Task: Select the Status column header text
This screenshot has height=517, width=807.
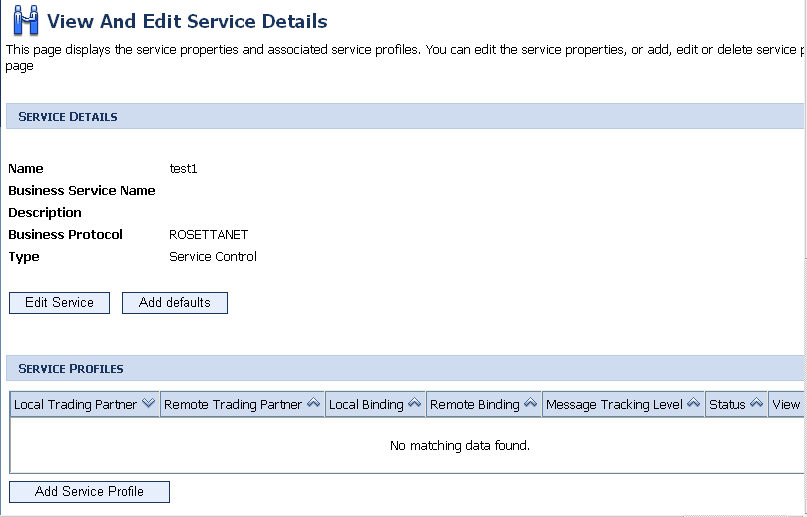Action: [727, 405]
